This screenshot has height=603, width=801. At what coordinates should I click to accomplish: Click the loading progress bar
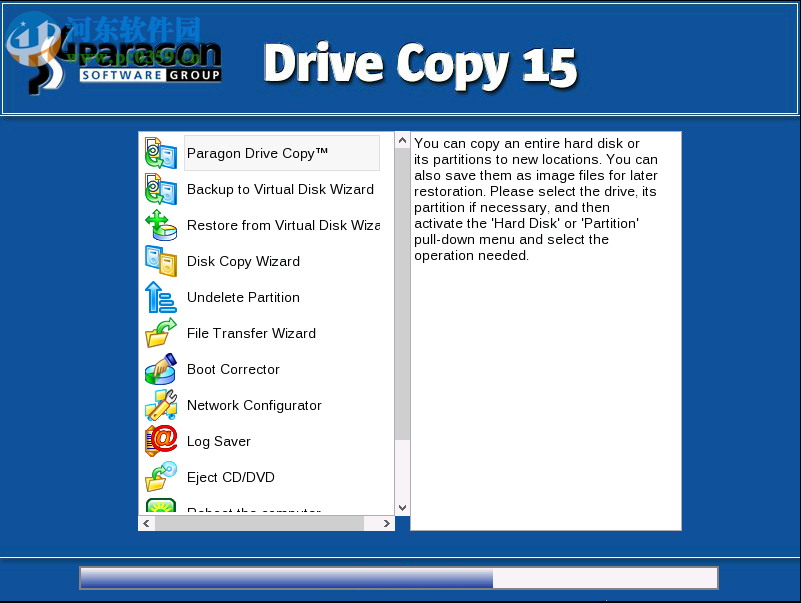tap(399, 578)
